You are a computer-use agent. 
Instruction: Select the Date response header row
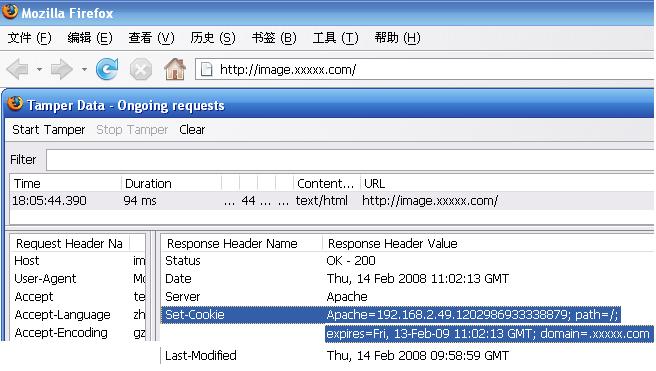click(x=407, y=279)
